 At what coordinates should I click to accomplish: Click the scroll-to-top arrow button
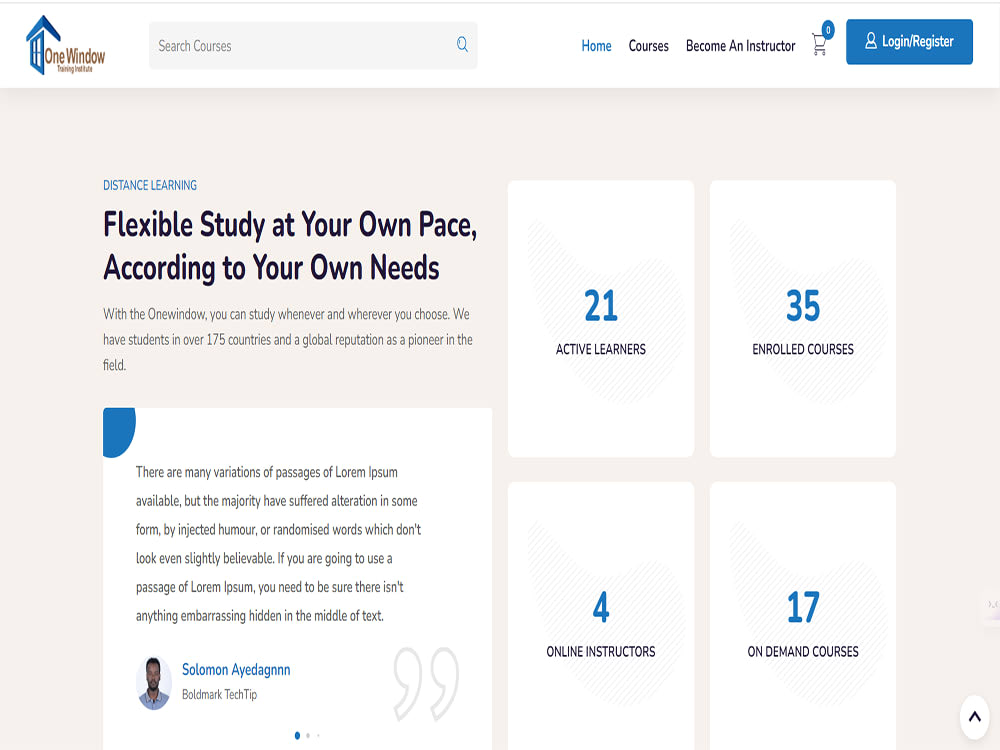click(x=974, y=716)
